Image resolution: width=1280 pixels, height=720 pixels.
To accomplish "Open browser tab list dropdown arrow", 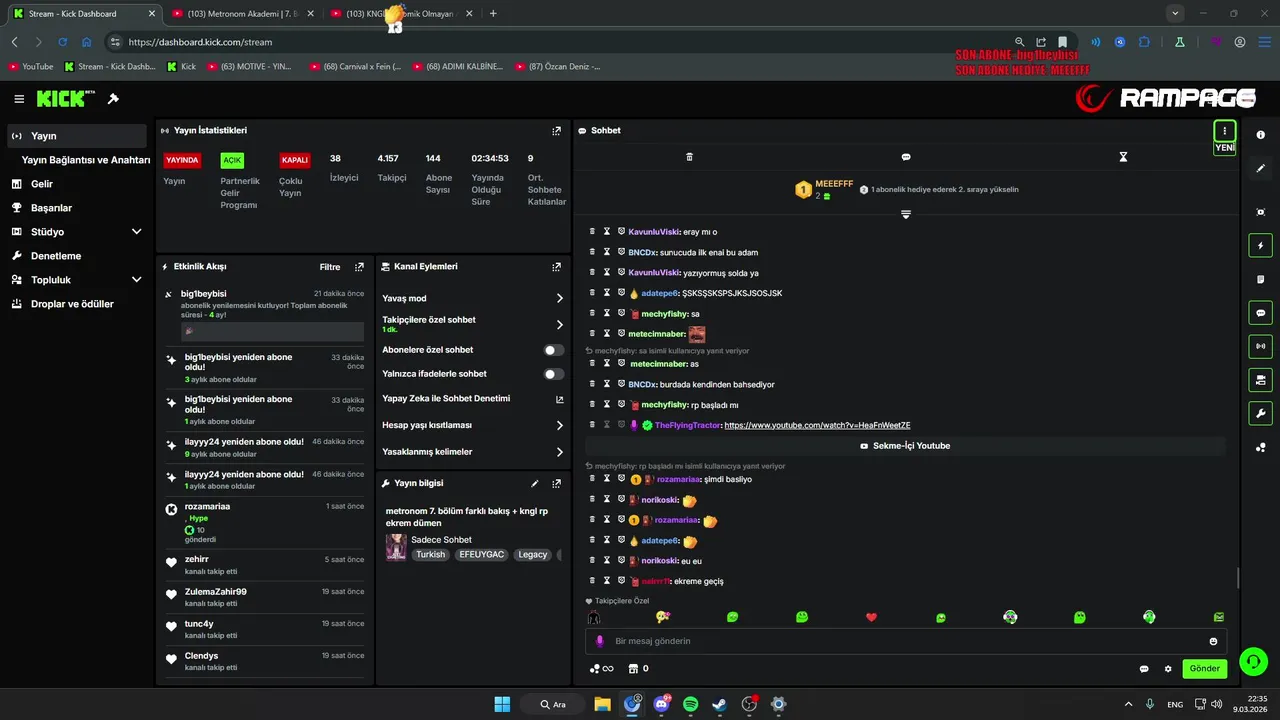I will pyautogui.click(x=1175, y=13).
